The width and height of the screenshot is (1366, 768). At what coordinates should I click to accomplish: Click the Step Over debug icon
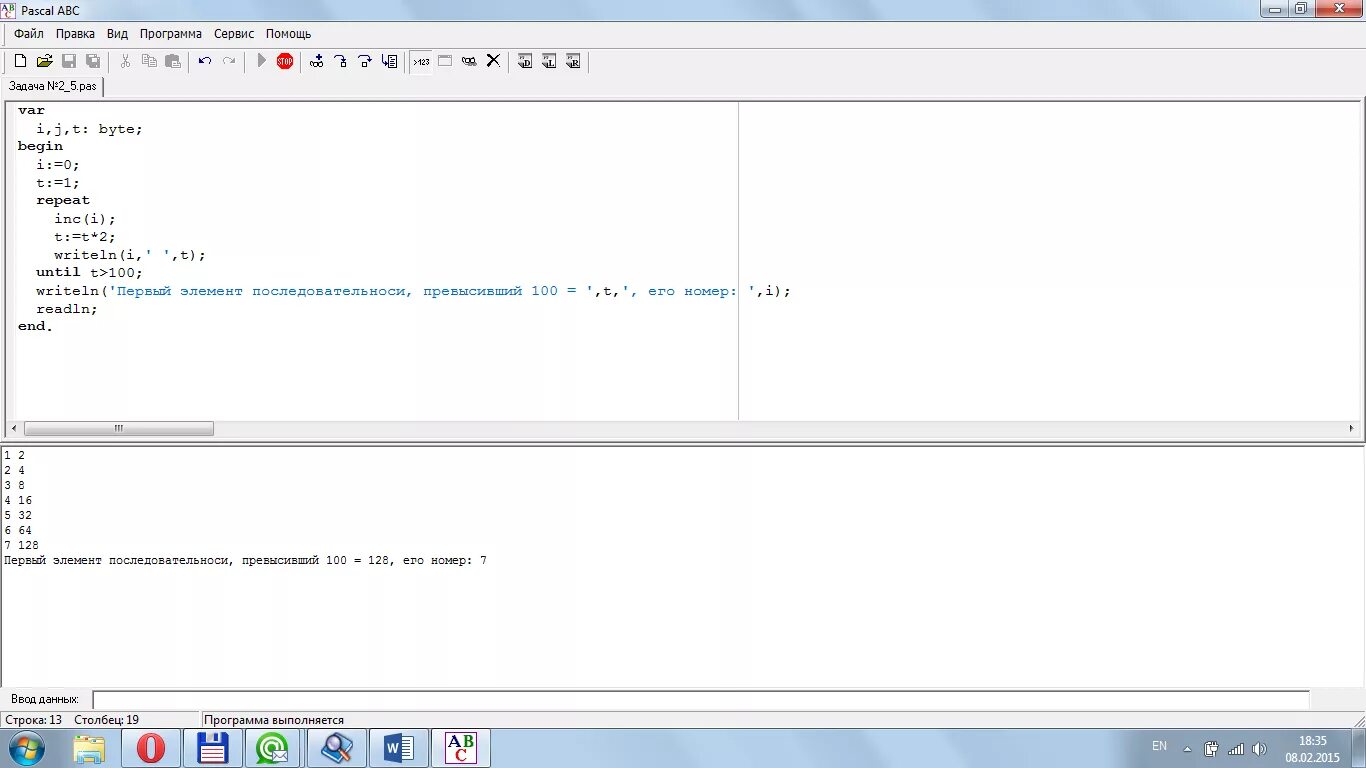pyautogui.click(x=365, y=61)
